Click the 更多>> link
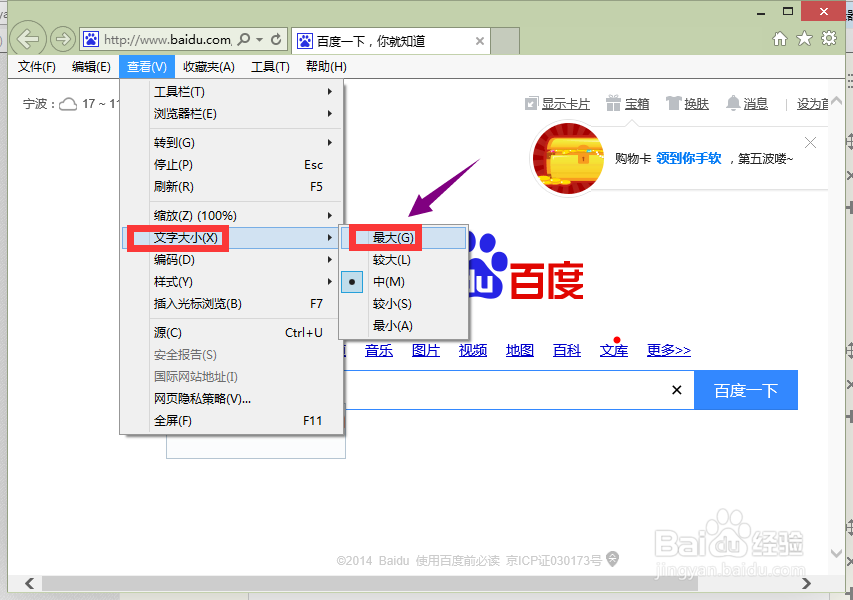The height and width of the screenshot is (600, 853). [x=669, y=350]
